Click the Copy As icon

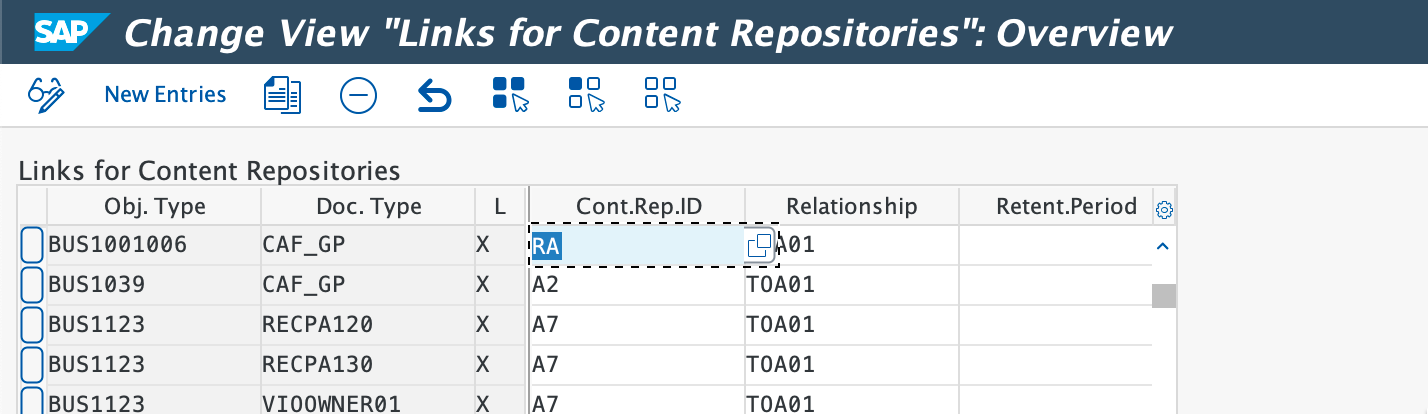282,95
